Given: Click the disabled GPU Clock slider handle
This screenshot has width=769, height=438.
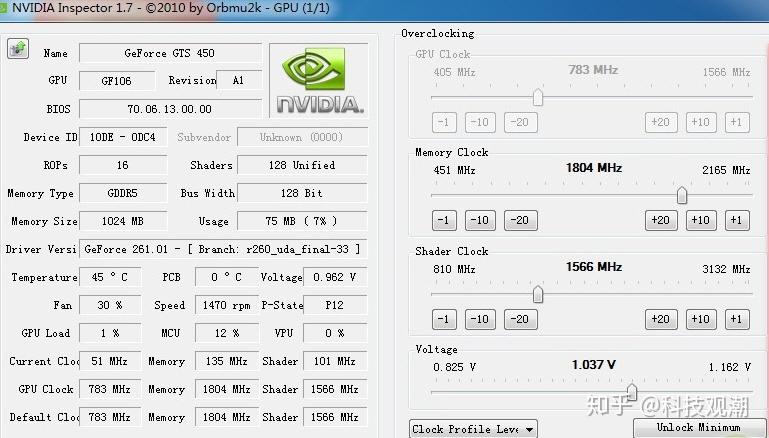Looking at the screenshot, I should pos(538,97).
